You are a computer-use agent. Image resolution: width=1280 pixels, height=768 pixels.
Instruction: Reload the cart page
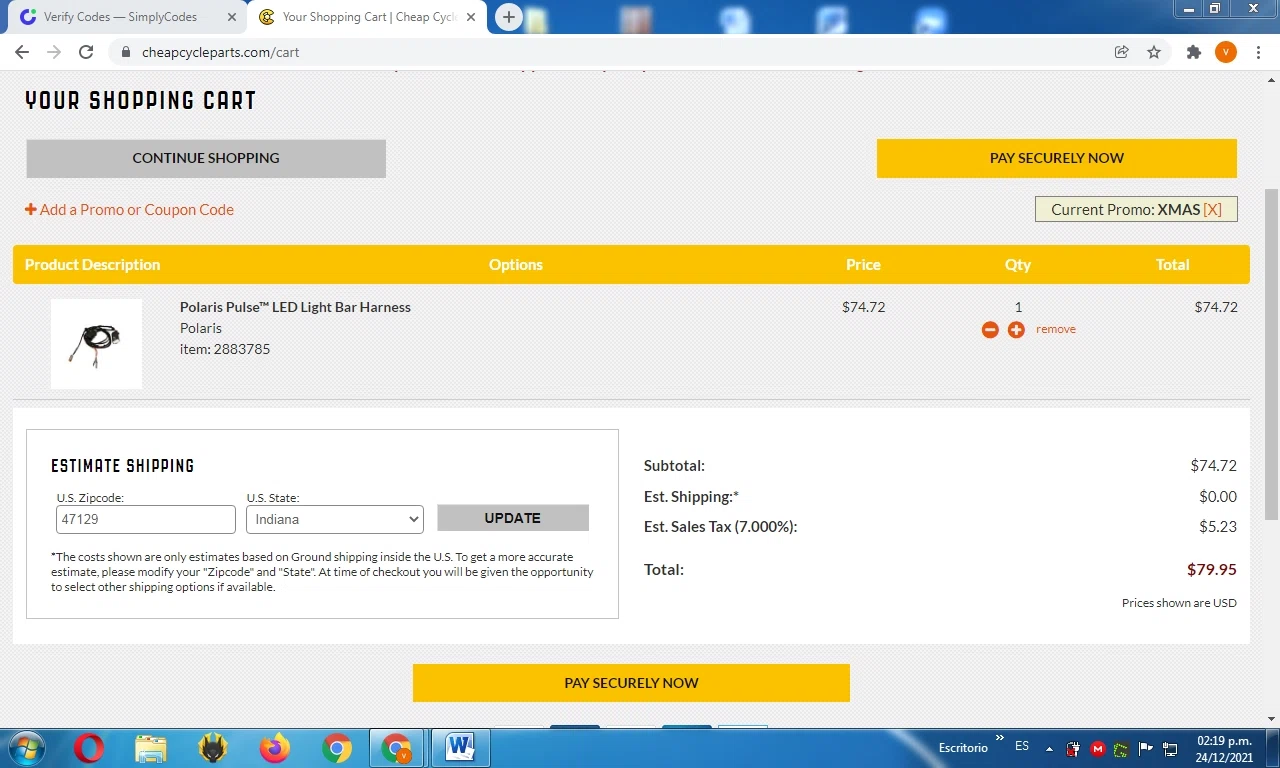tap(86, 52)
